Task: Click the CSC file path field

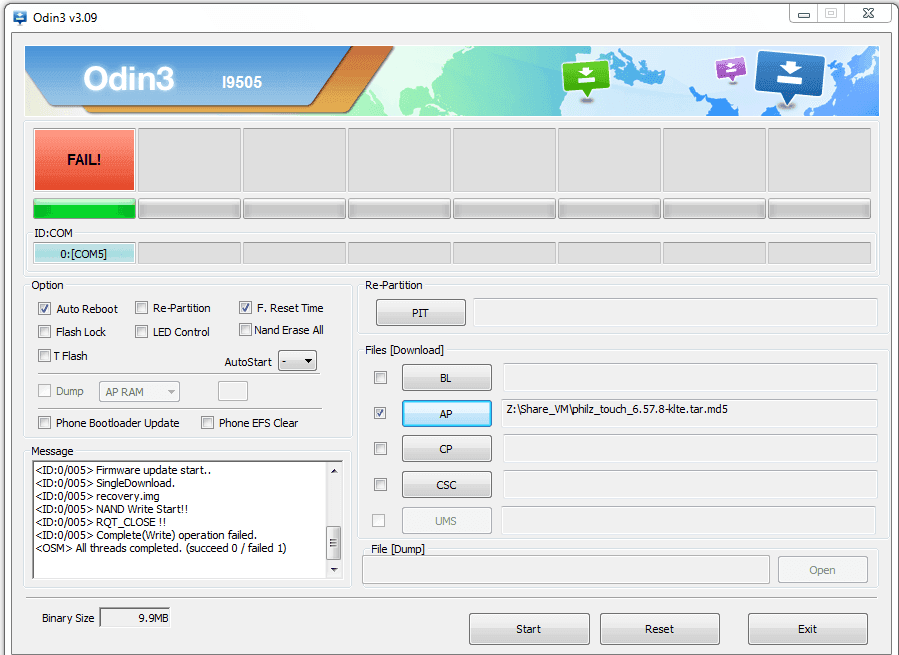Action: pyautogui.click(x=690, y=485)
